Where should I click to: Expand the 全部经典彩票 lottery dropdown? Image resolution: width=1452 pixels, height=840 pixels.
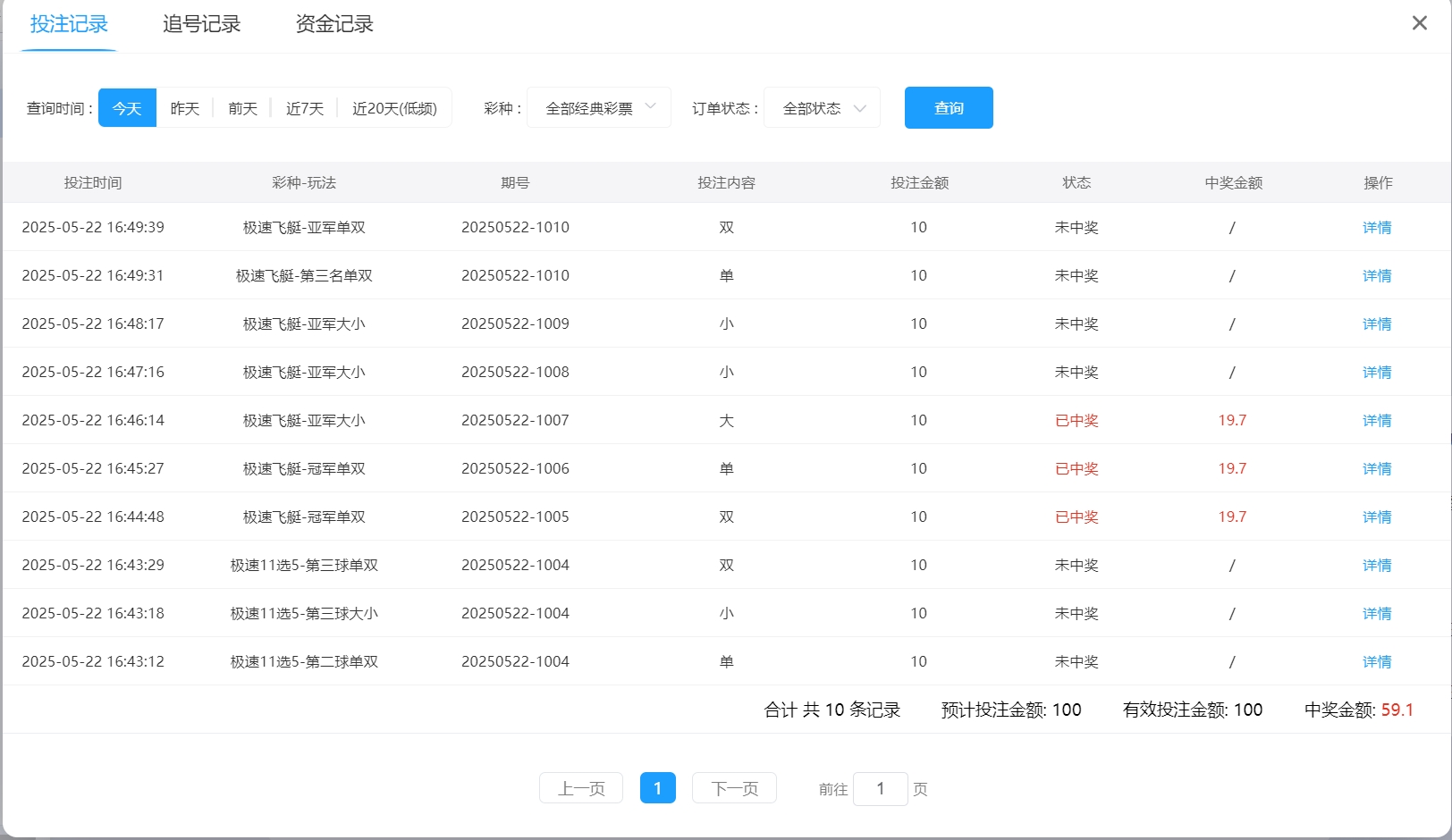[599, 108]
